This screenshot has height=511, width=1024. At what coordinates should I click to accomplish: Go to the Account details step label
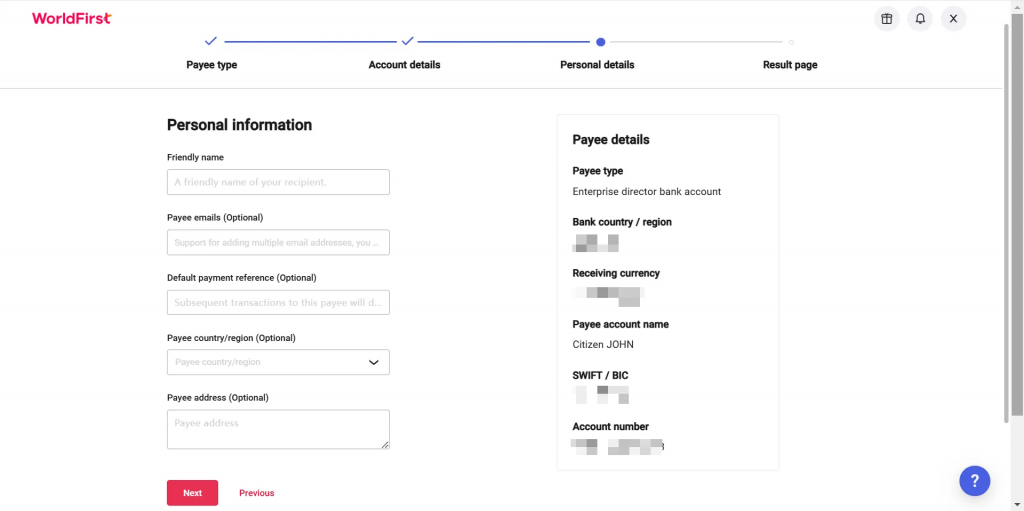[404, 65]
